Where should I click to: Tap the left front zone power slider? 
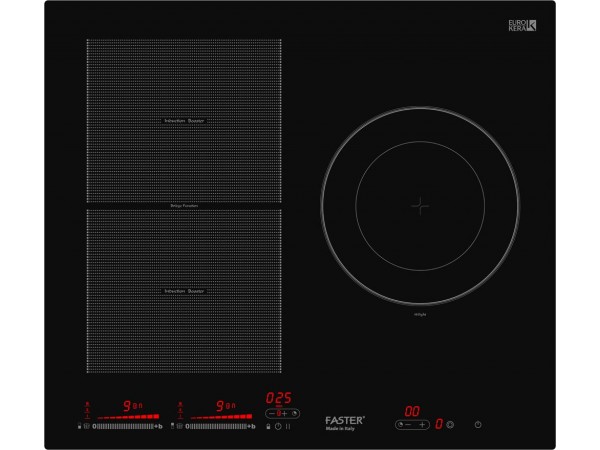[x=125, y=426]
